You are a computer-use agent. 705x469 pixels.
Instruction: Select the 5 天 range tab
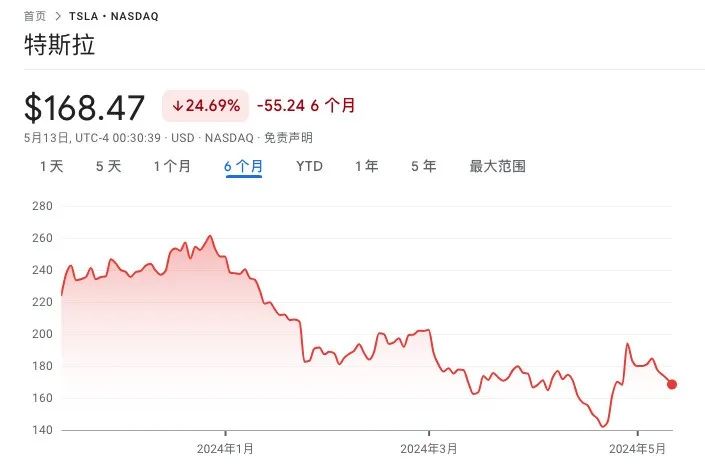(108, 166)
